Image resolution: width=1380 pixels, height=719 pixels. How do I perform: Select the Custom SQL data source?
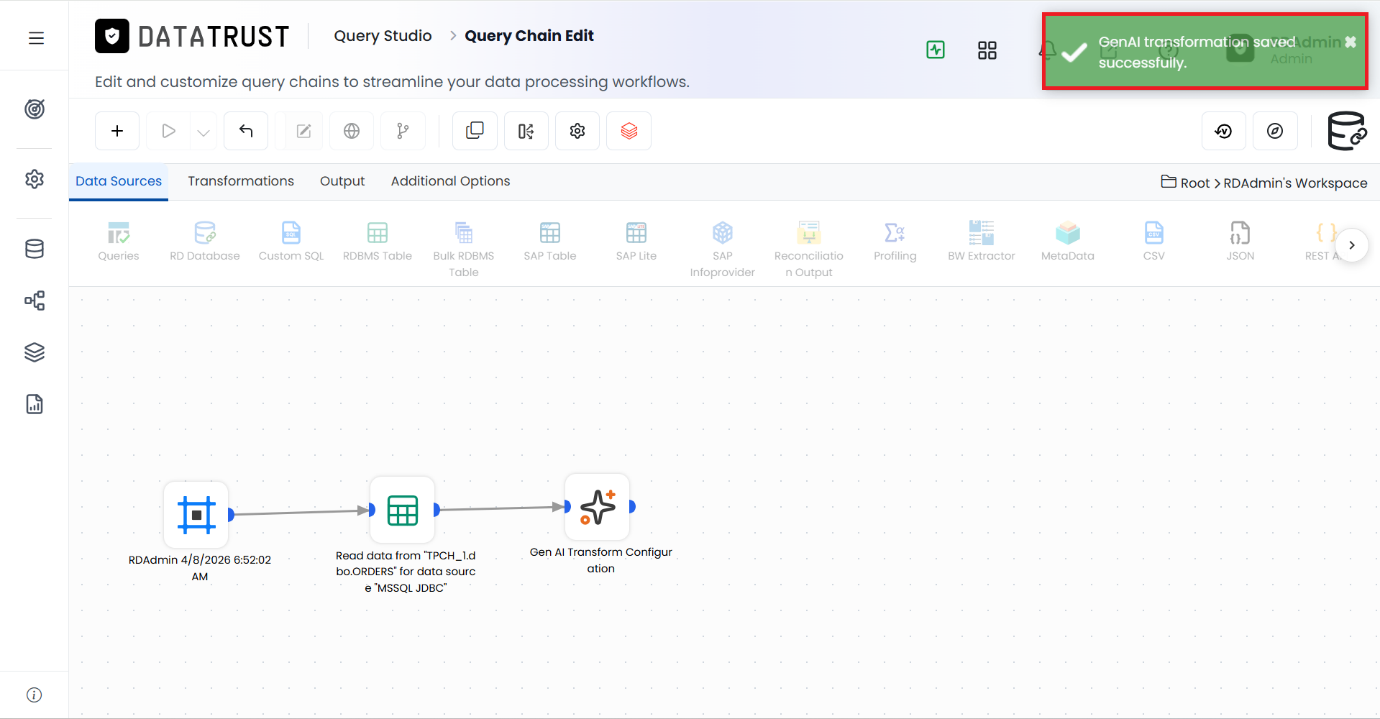291,242
